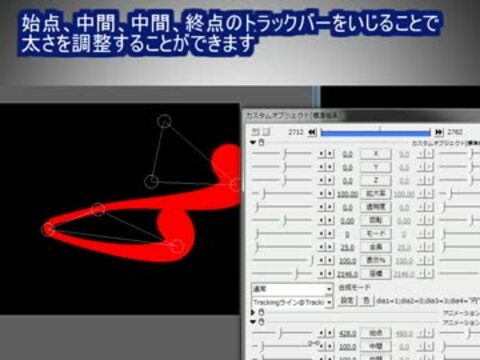Jump to the object's start frame arrow
Screen dimensions: 480x360
coord(312,132)
